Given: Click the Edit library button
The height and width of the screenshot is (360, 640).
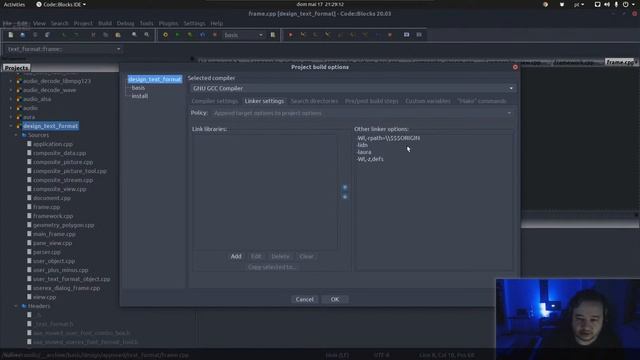Looking at the screenshot, I should (x=256, y=256).
